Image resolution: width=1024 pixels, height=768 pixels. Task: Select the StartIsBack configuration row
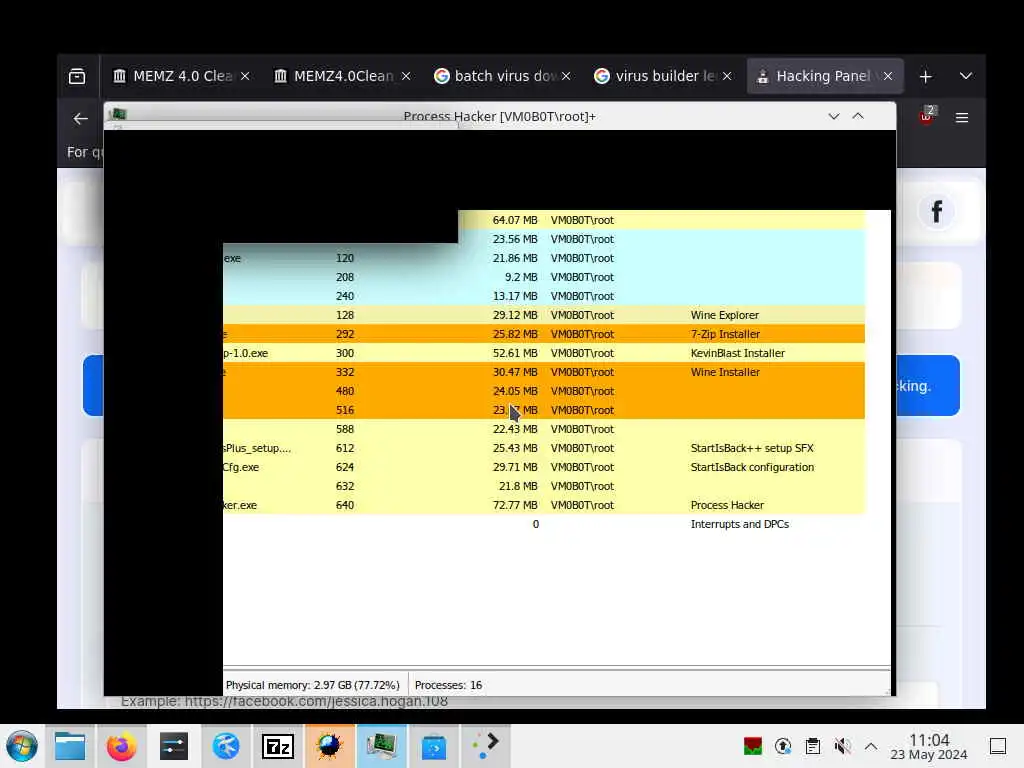[543, 467]
